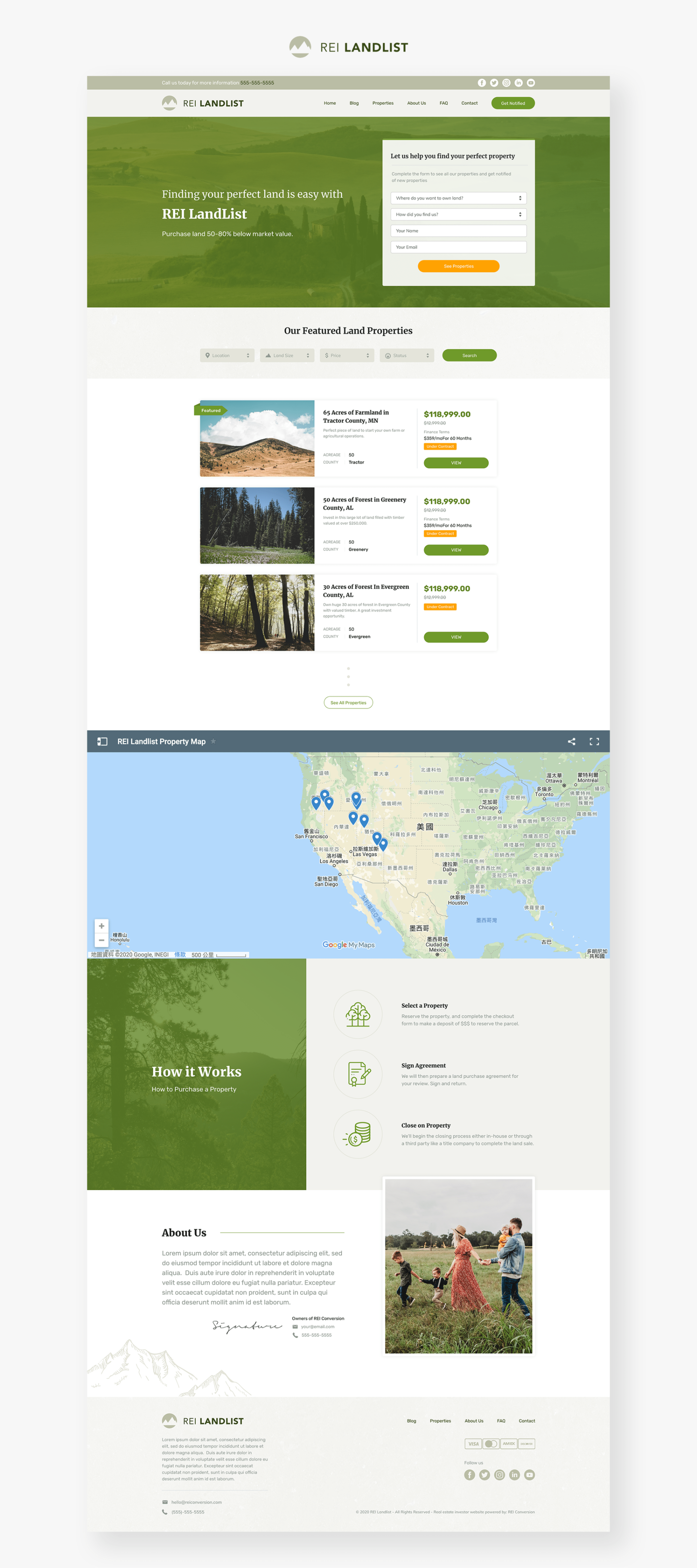This screenshot has width=697, height=1568.
Task: Open the YouTube icon in the top bar
Action: pyautogui.click(x=531, y=83)
